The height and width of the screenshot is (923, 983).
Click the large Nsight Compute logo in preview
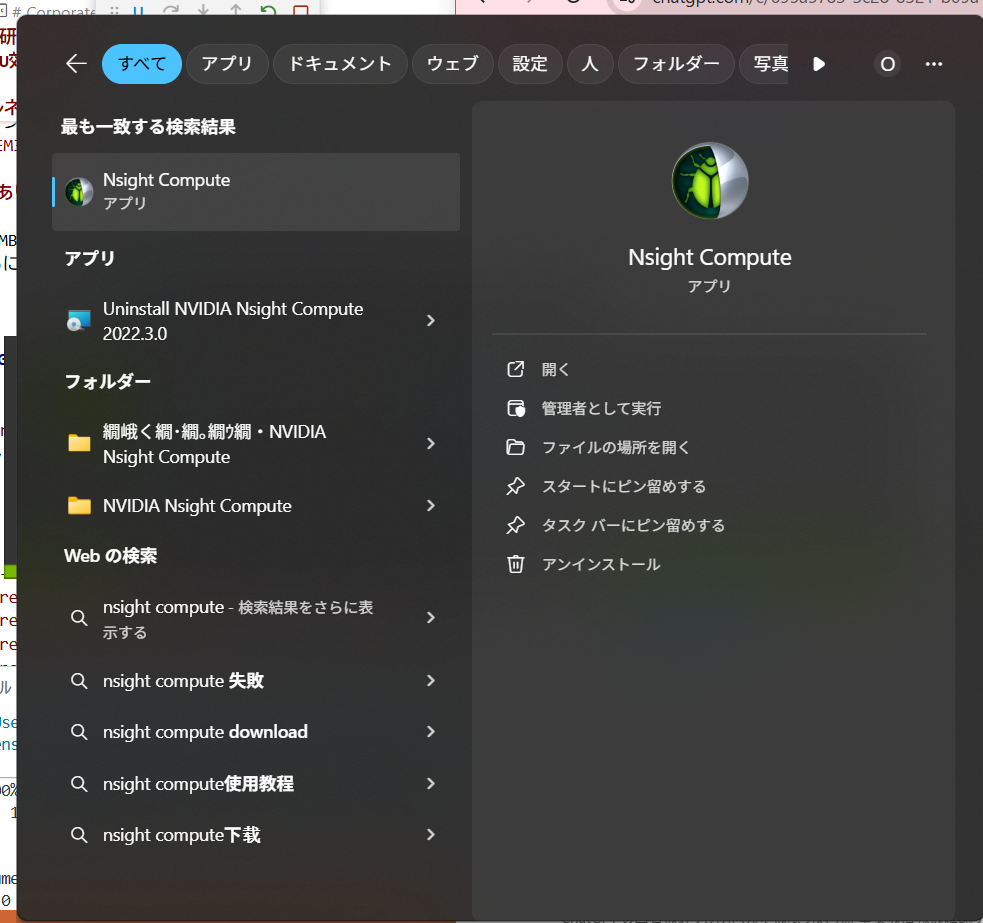[710, 181]
